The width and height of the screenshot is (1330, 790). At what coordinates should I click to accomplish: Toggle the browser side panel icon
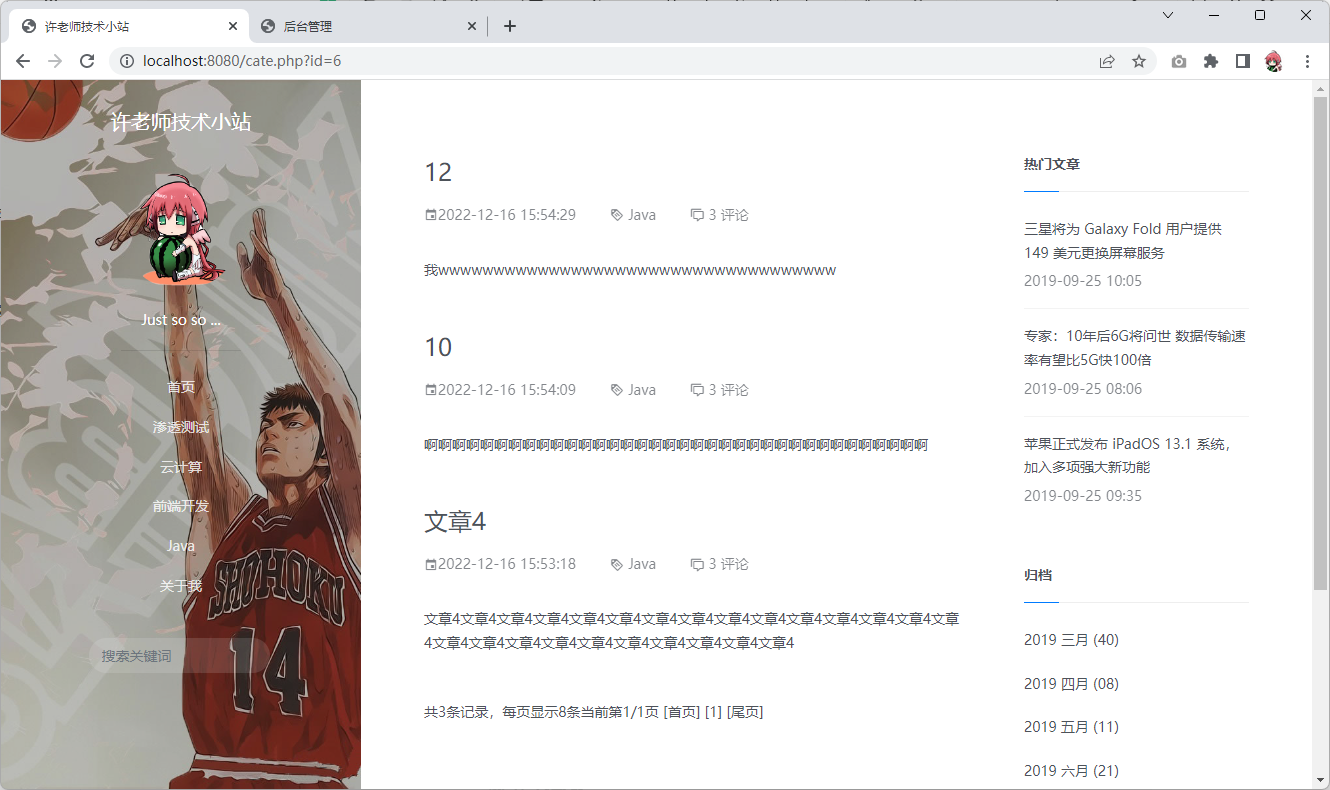[x=1242, y=61]
